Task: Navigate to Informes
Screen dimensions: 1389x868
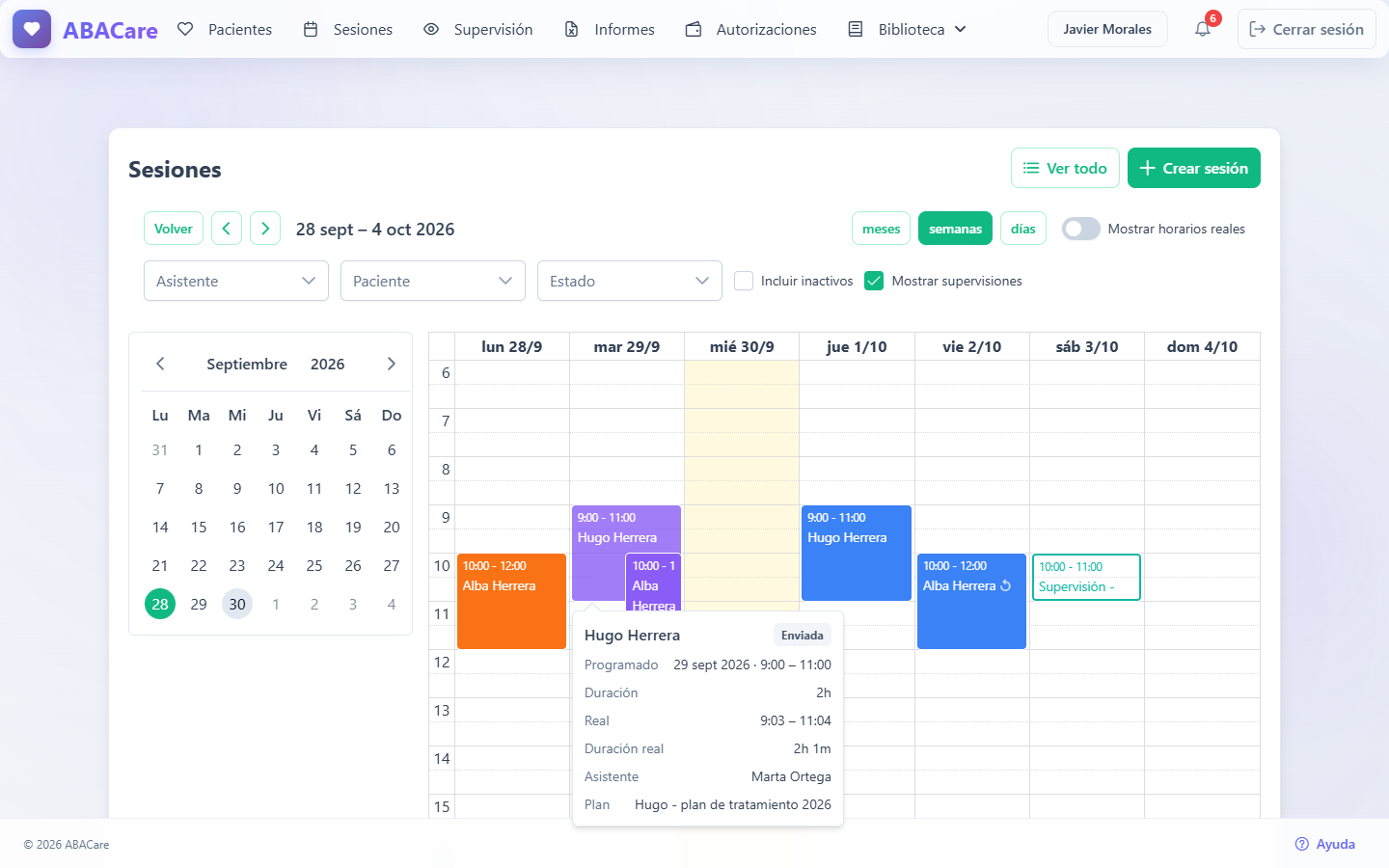Action: point(610,29)
